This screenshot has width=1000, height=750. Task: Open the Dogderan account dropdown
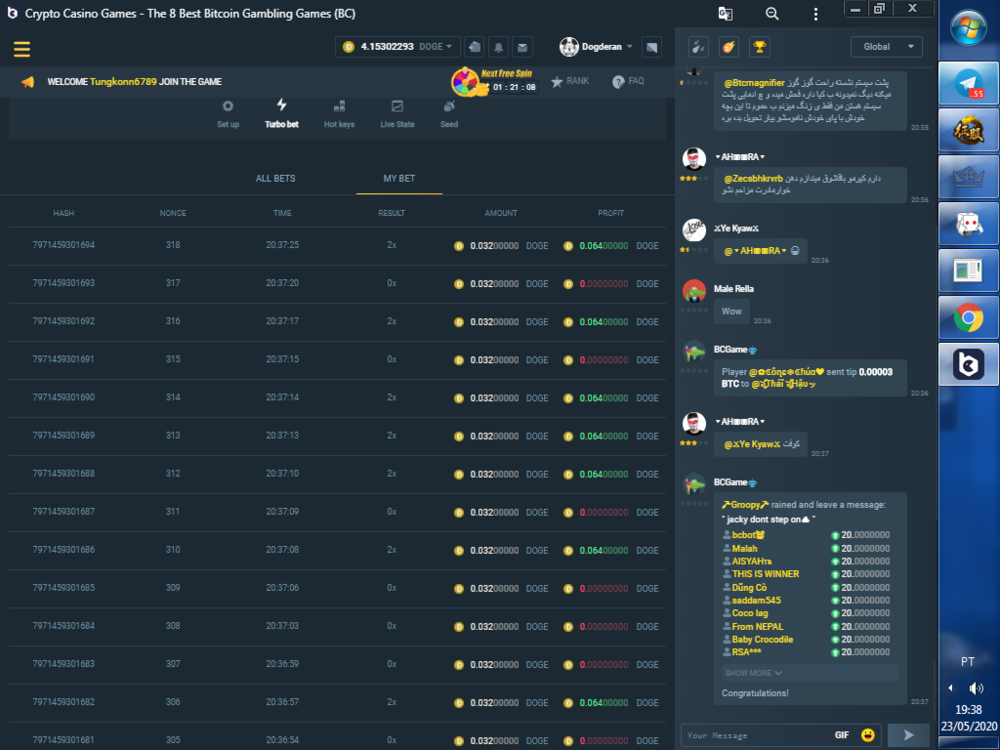click(598, 46)
